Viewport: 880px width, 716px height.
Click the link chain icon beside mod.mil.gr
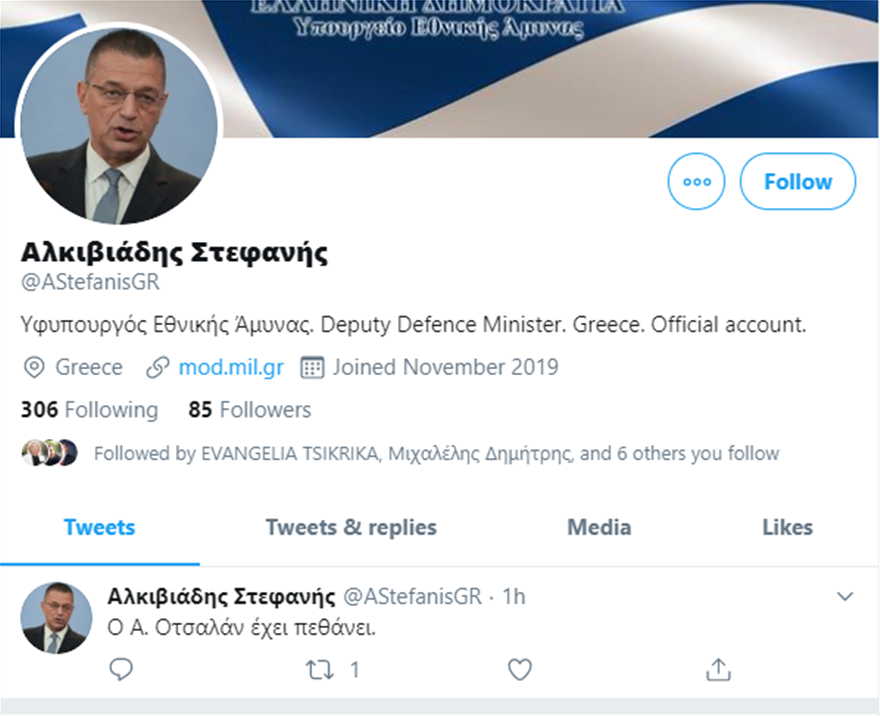click(x=158, y=368)
